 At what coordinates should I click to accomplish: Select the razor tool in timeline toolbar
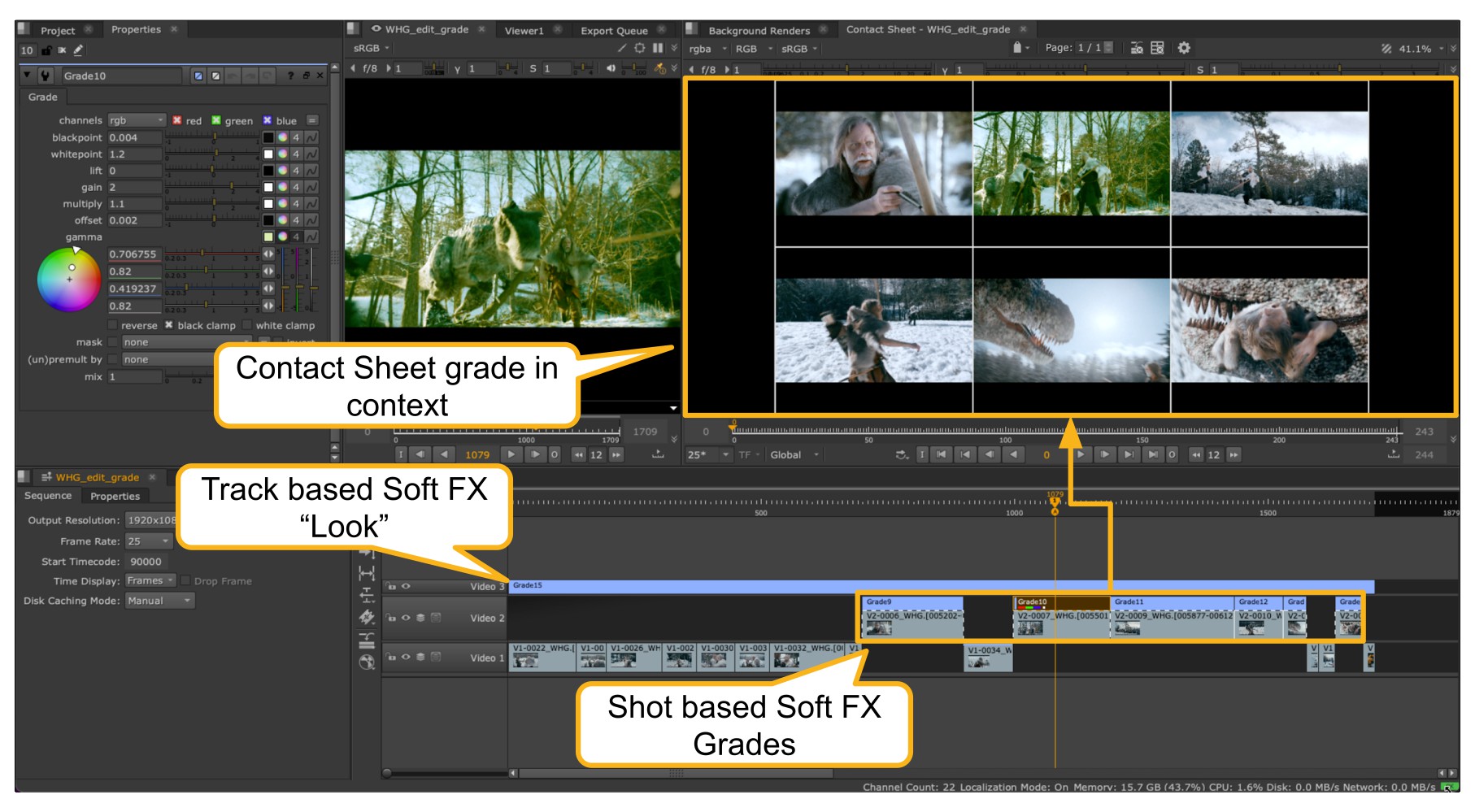(367, 618)
